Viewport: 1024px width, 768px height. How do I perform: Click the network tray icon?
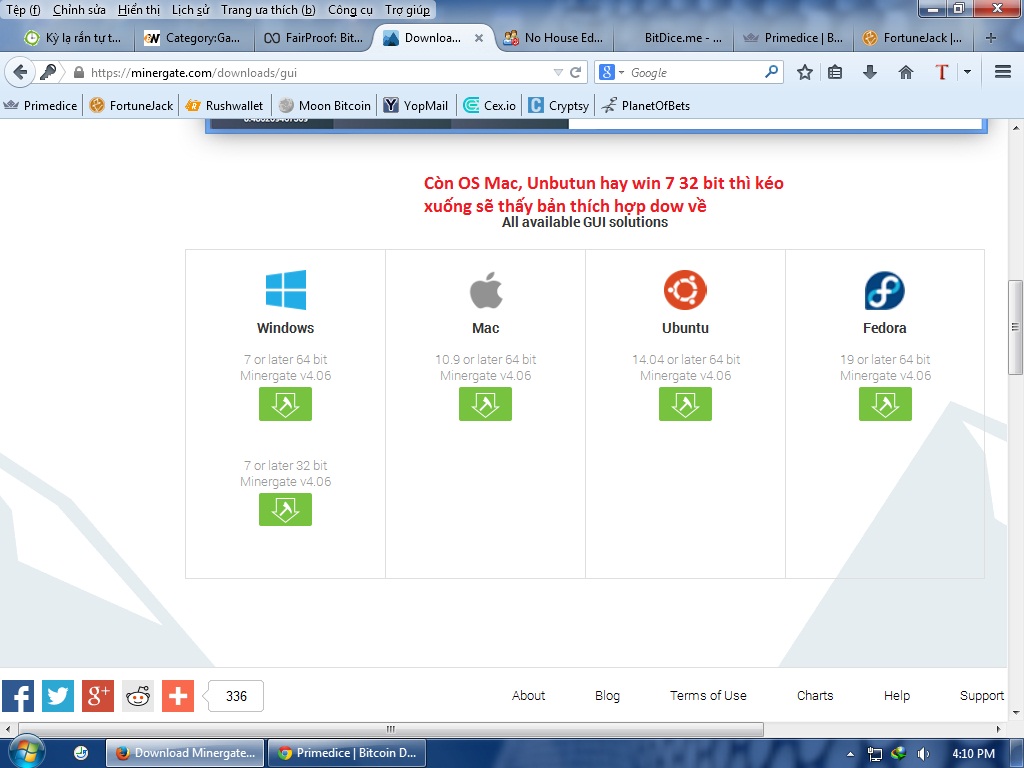874,754
